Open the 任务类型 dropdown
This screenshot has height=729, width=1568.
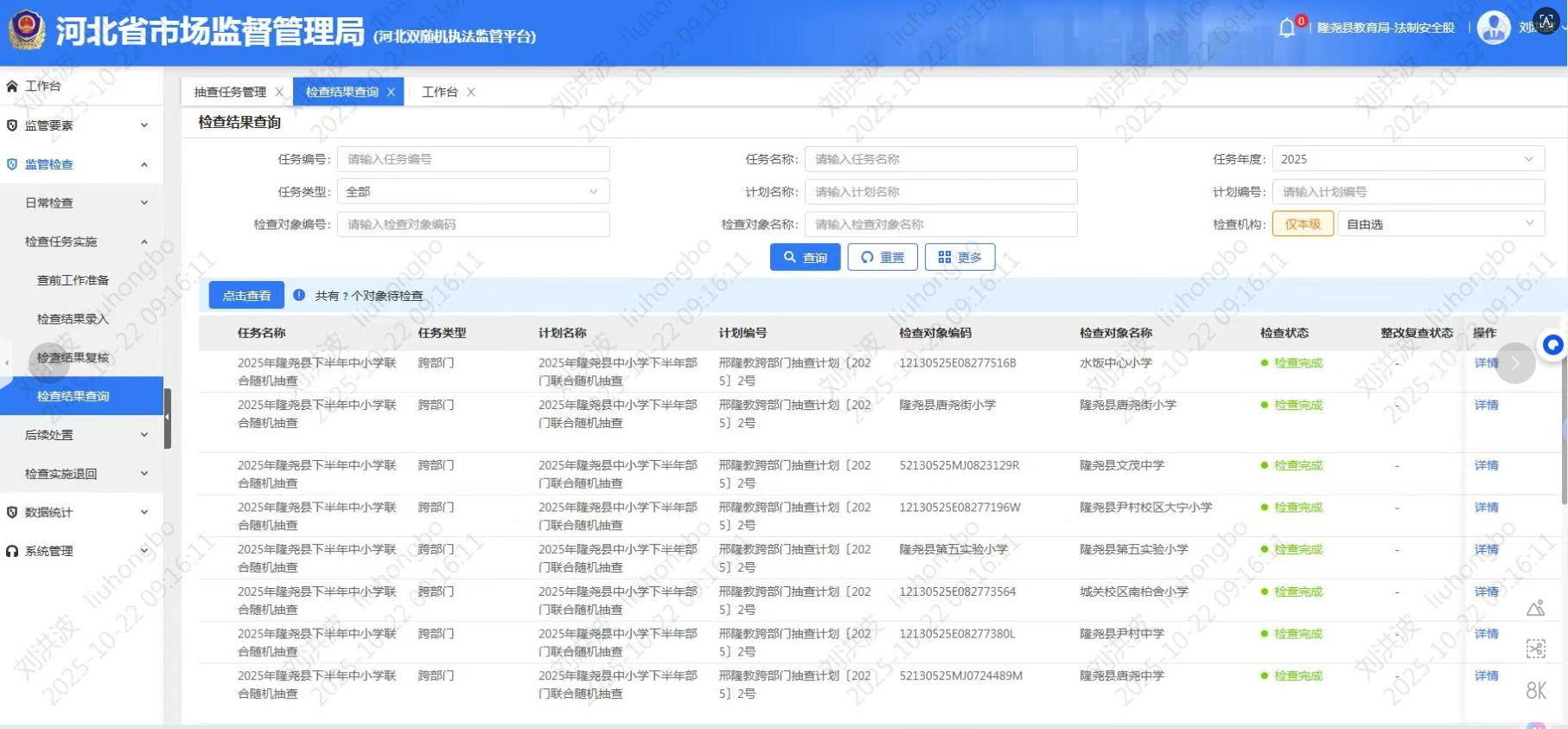tap(473, 191)
